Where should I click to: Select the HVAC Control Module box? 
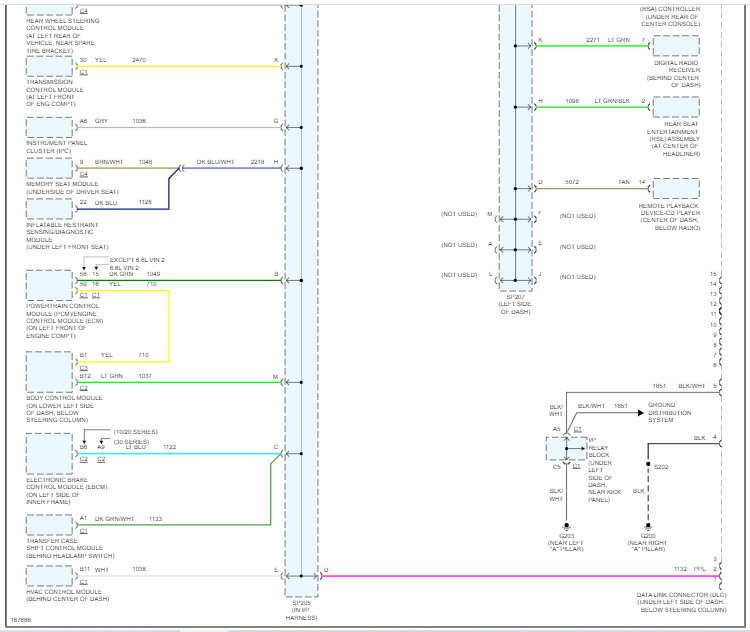pos(49,576)
